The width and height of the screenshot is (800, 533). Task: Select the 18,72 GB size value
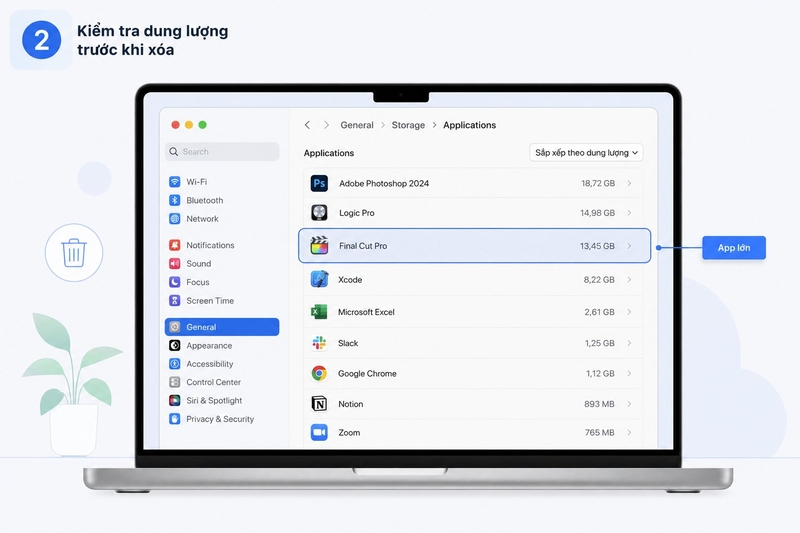point(598,183)
